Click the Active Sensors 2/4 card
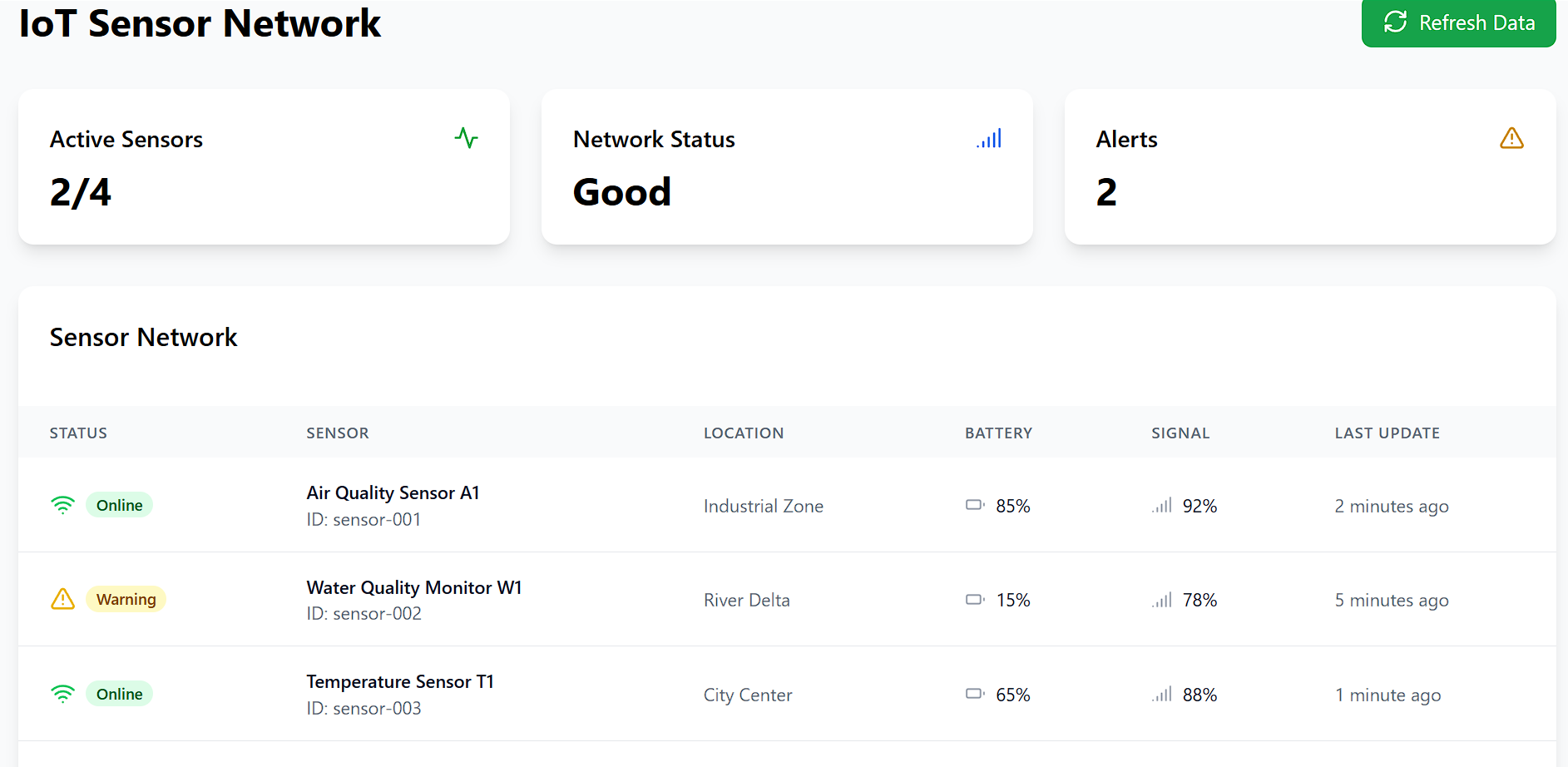Screen dimensions: 1568x767 pos(264,166)
